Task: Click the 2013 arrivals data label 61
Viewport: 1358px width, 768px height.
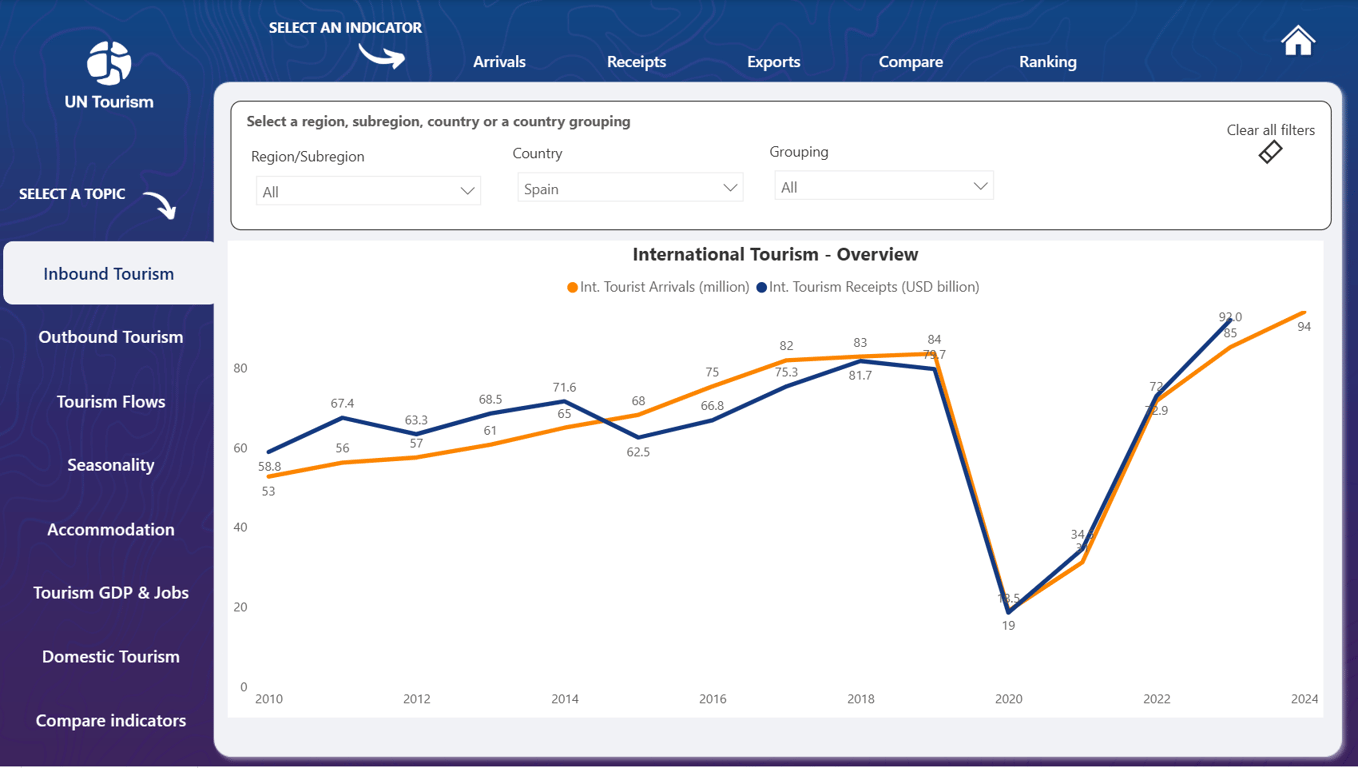Action: tap(490, 431)
